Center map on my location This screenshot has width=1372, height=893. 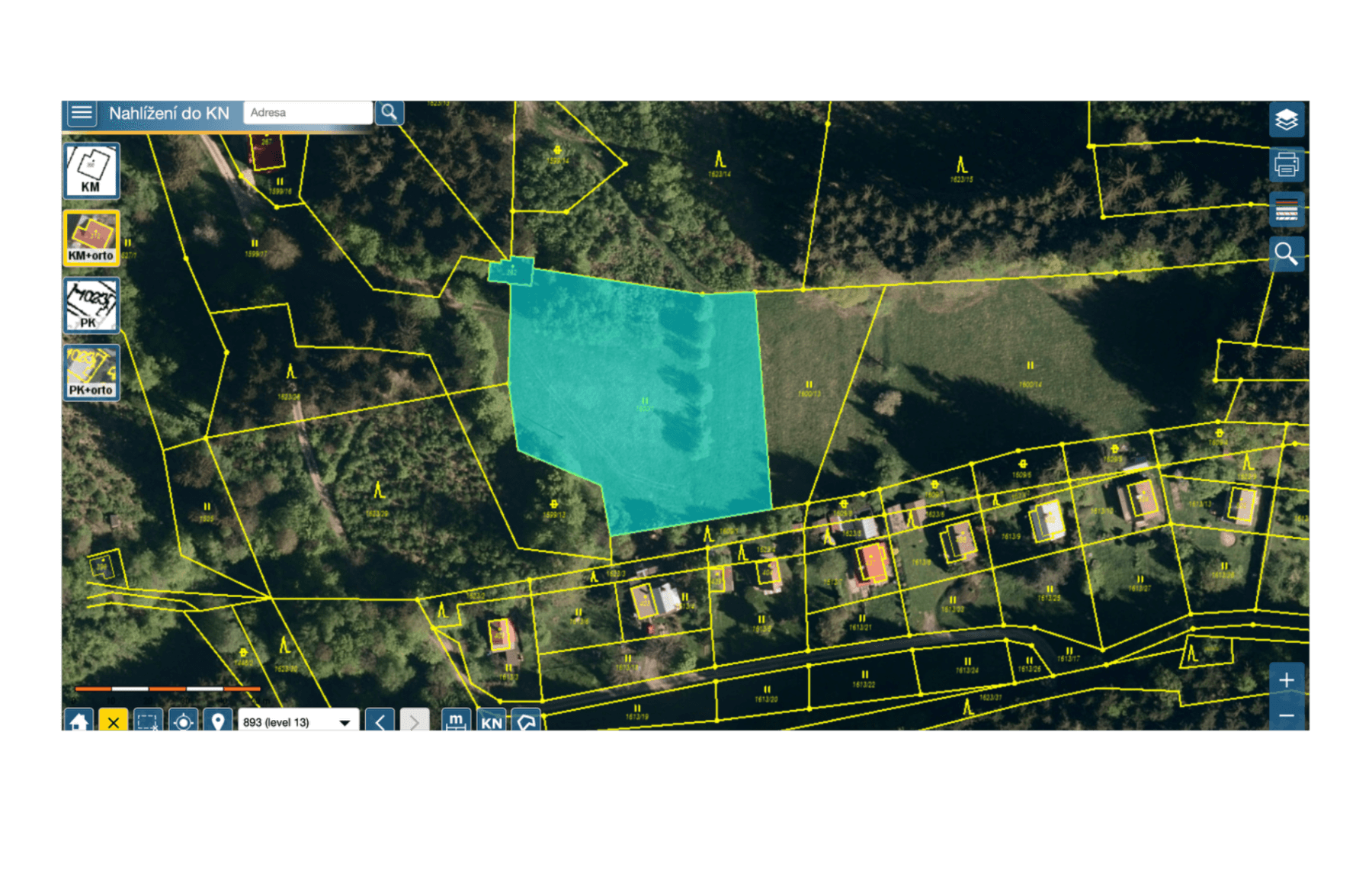coord(183,721)
